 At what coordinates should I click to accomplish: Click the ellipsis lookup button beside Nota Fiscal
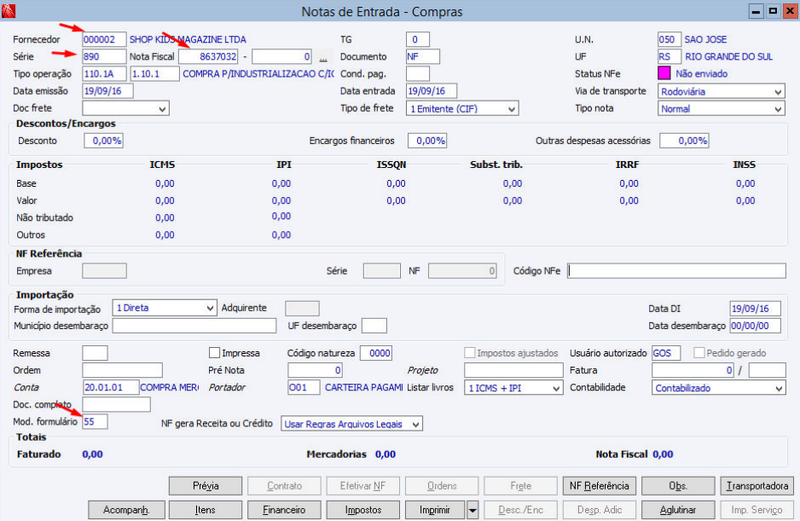pyautogui.click(x=323, y=57)
